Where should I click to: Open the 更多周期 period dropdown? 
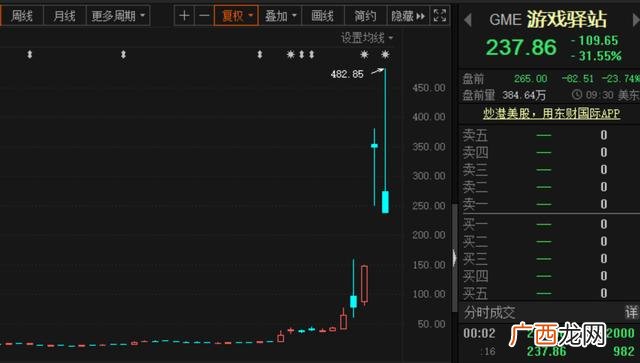click(118, 16)
